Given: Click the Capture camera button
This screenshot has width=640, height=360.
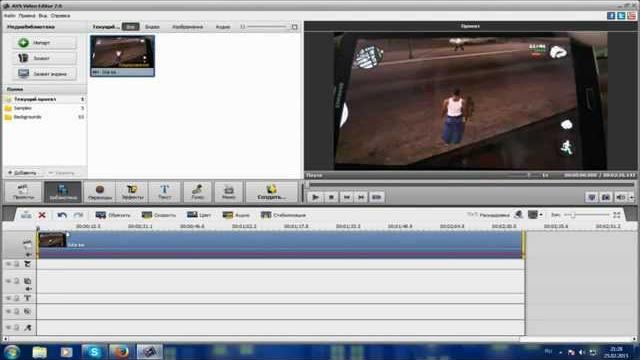Looking at the screenshot, I should pyautogui.click(x=44, y=58).
